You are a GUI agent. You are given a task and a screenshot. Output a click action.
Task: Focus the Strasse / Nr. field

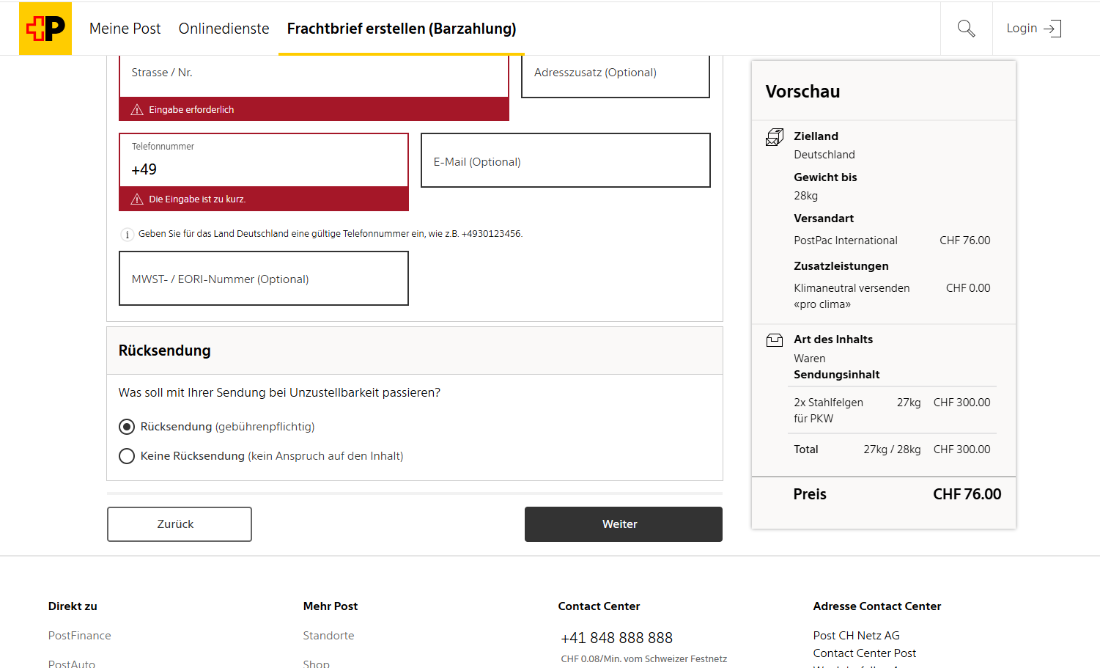(x=314, y=76)
